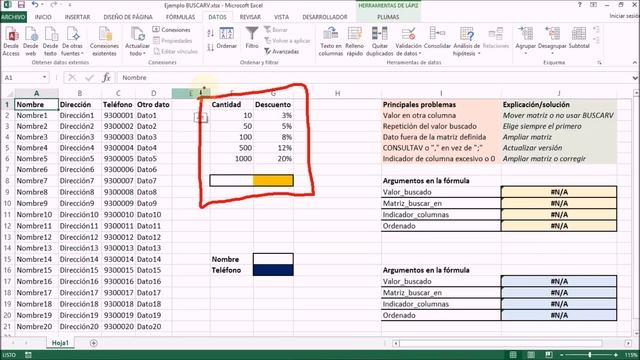Select column A header
Screen dimensions: 640x360
pyautogui.click(x=36, y=93)
